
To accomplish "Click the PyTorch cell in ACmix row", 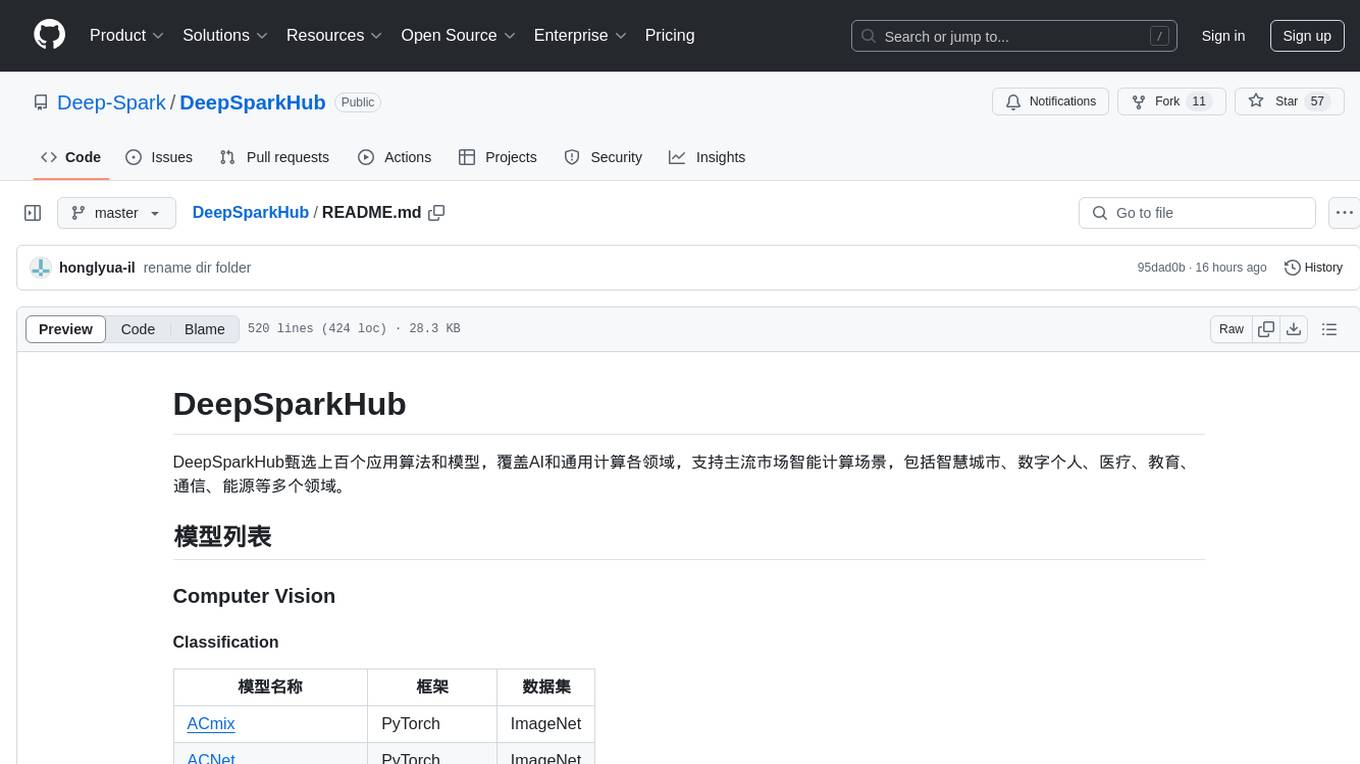I will 432,723.
